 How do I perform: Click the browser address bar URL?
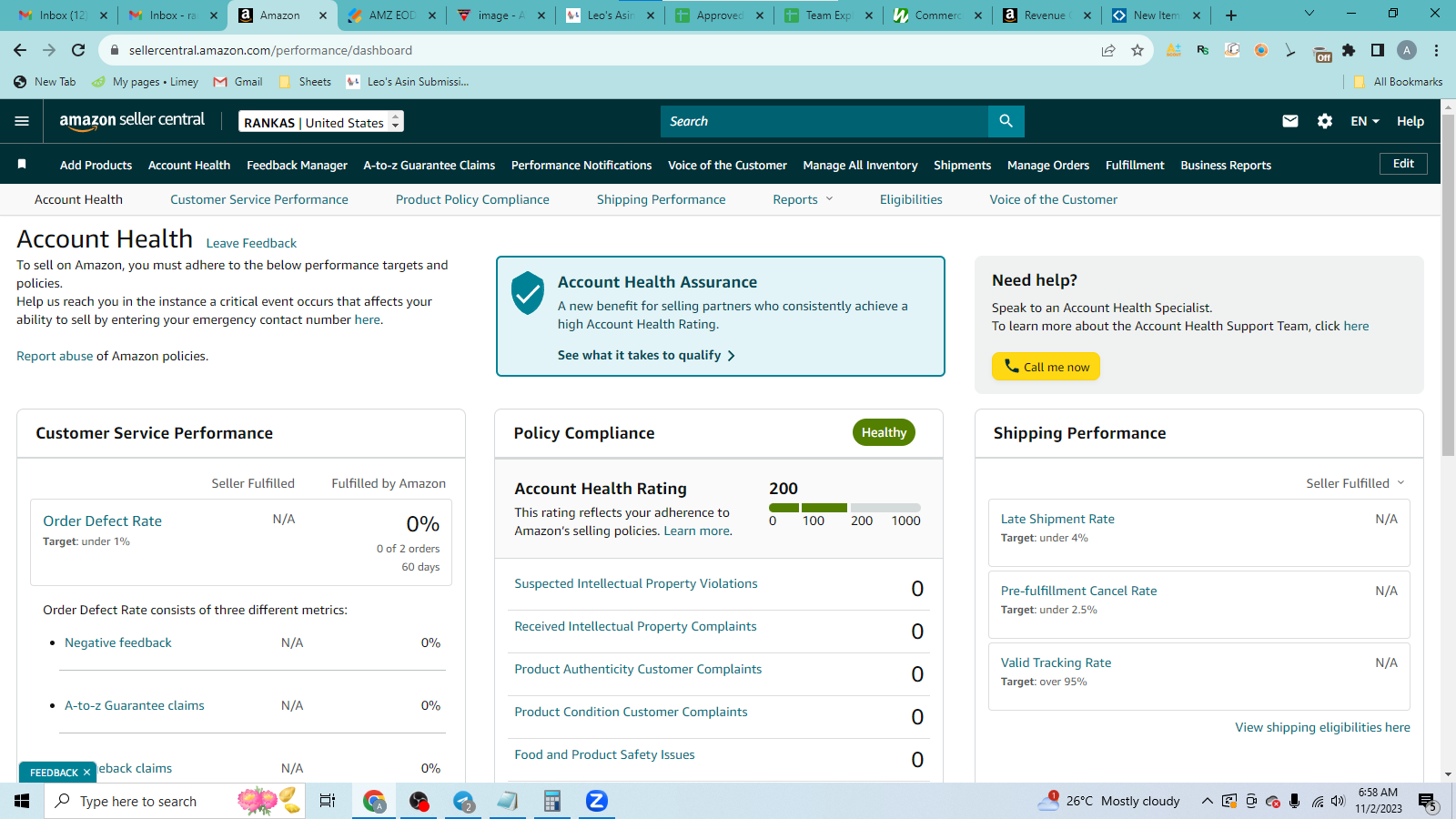[x=270, y=50]
